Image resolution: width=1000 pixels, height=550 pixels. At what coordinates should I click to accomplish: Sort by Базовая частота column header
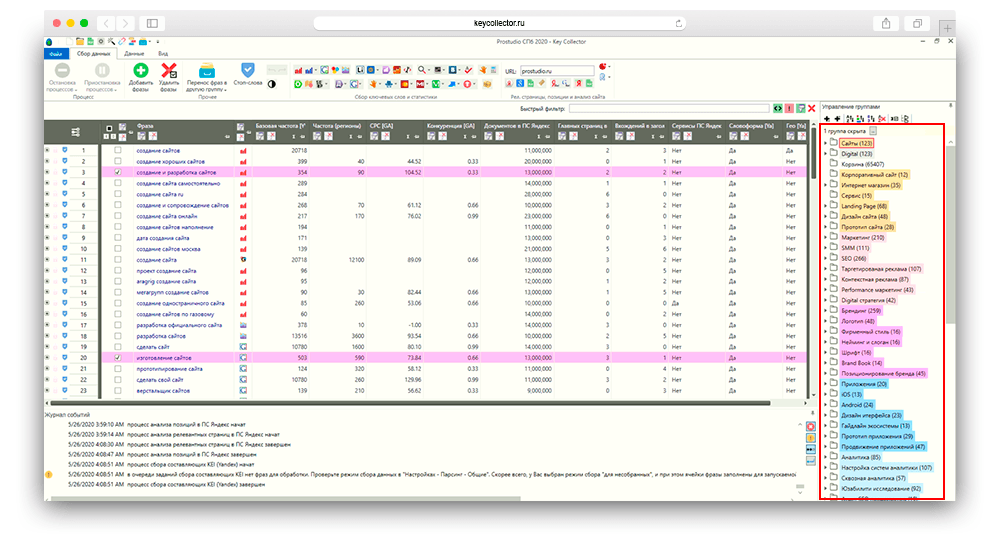click(280, 126)
